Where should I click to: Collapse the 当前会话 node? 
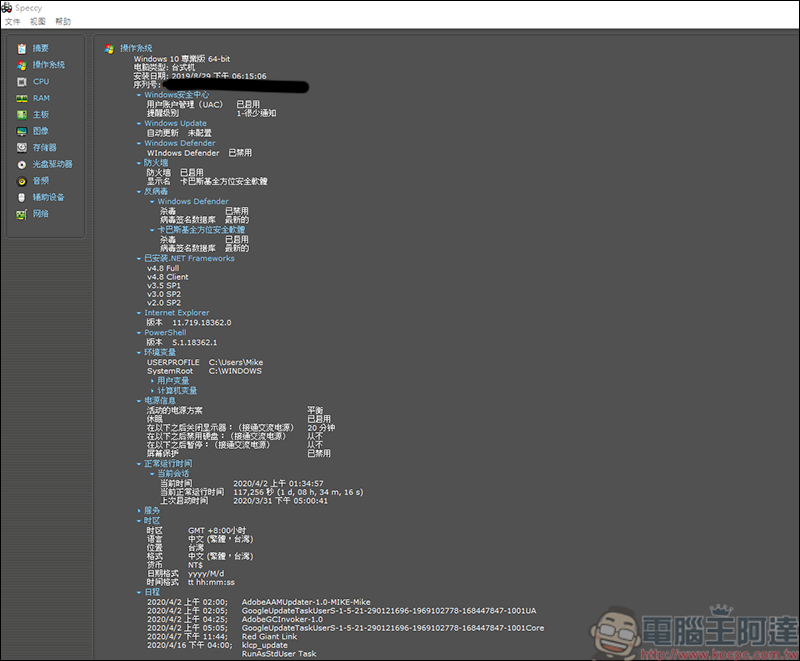pos(152,474)
